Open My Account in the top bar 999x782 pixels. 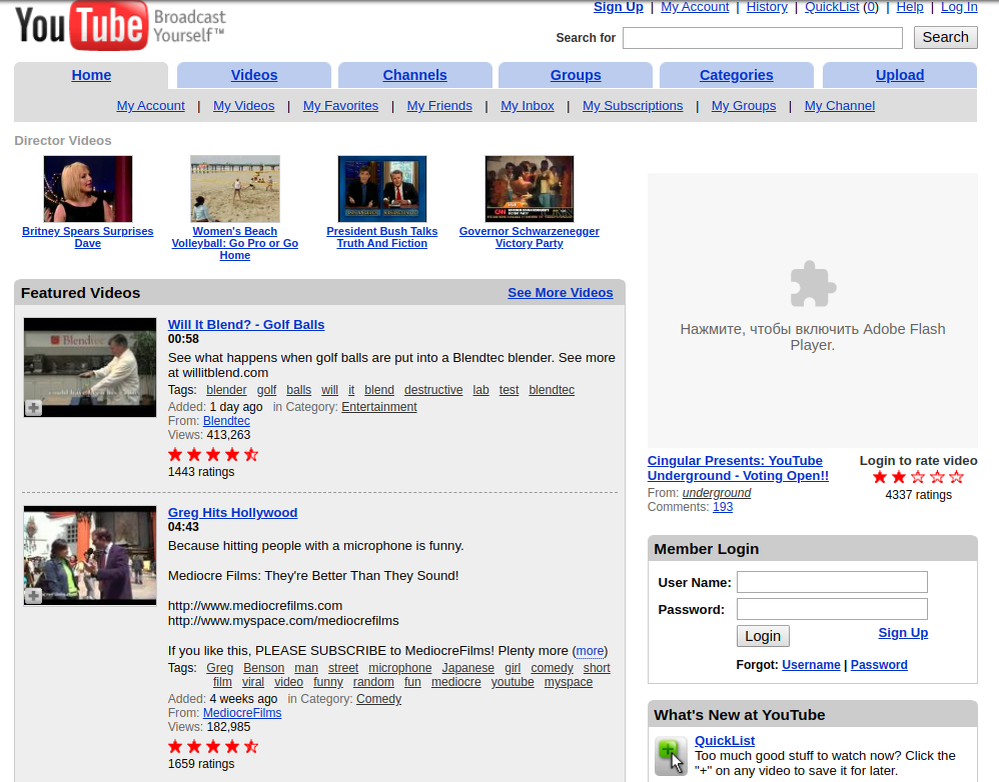pos(694,7)
